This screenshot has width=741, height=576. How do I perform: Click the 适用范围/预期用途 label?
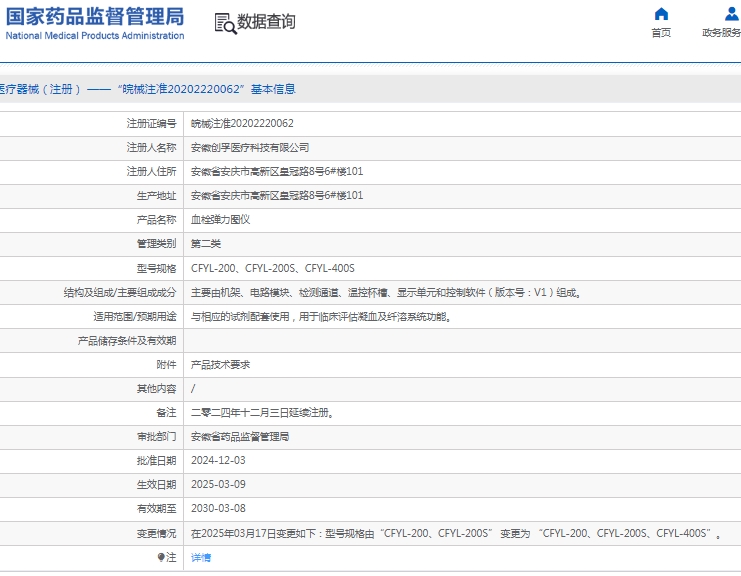click(135, 317)
